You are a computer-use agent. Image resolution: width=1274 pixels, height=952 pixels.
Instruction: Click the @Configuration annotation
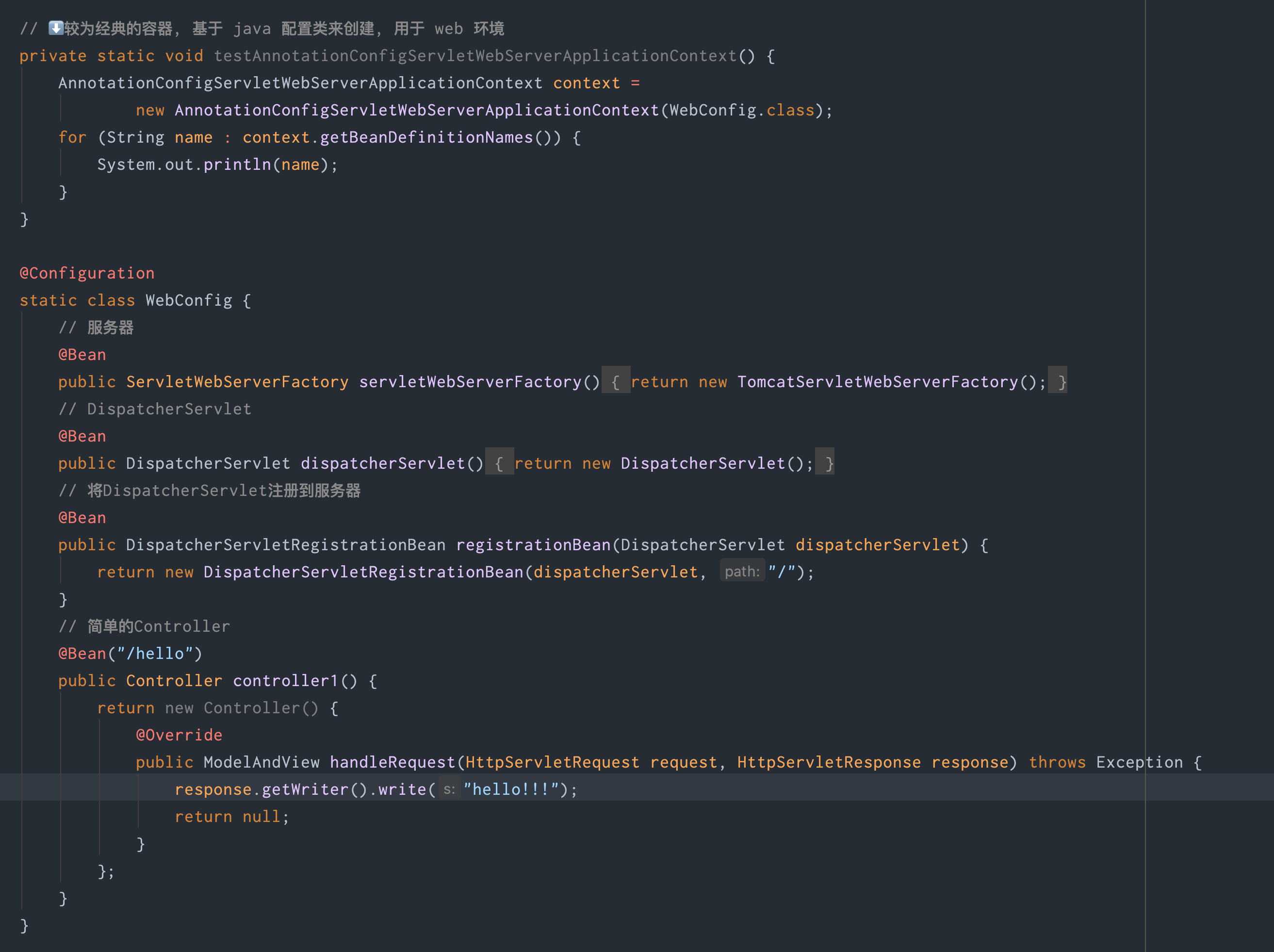coord(87,273)
